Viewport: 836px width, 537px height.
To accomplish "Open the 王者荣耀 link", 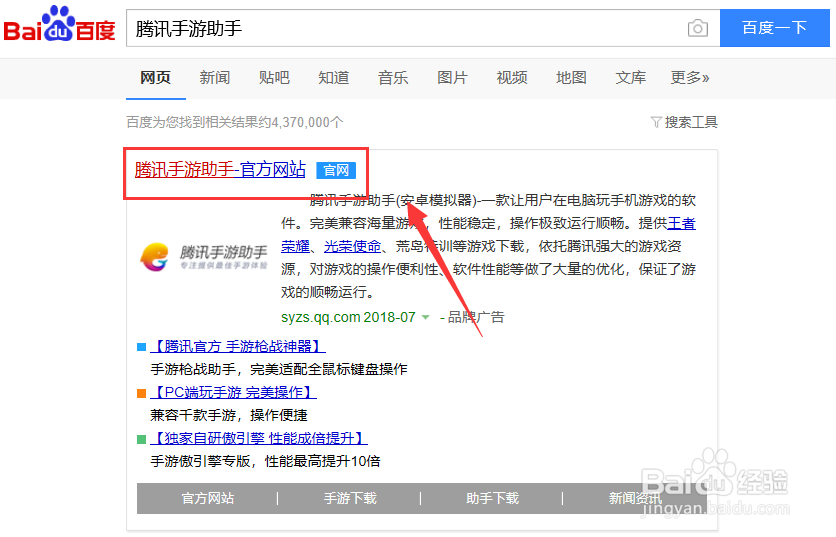I will [681, 223].
